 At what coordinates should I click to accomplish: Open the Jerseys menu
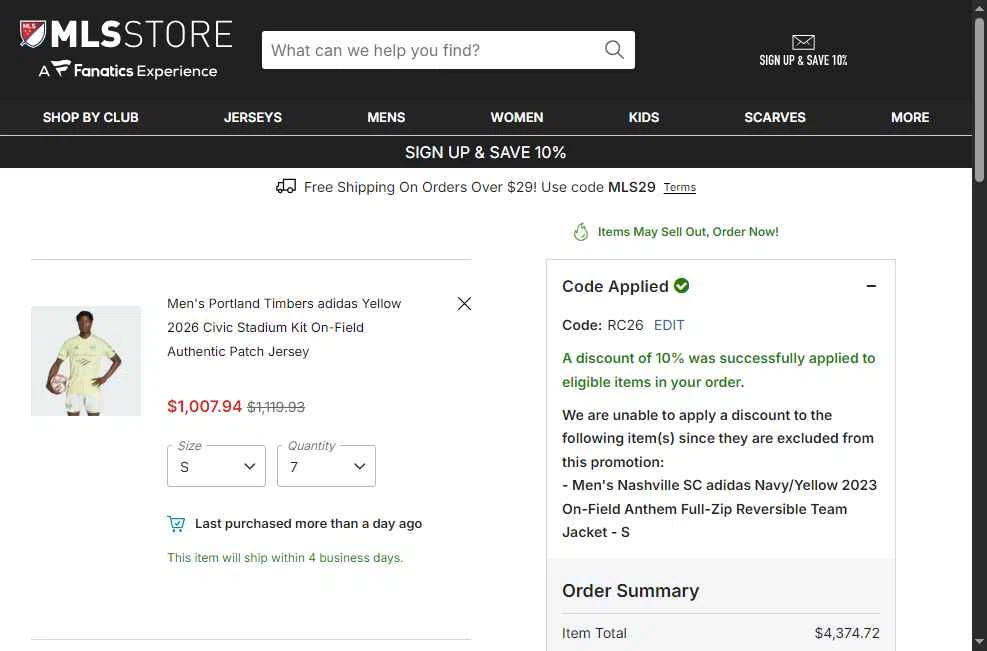click(253, 117)
